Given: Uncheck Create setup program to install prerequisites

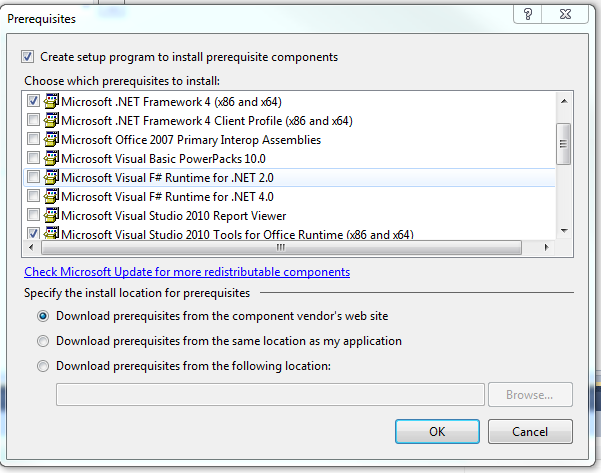Looking at the screenshot, I should (28, 57).
